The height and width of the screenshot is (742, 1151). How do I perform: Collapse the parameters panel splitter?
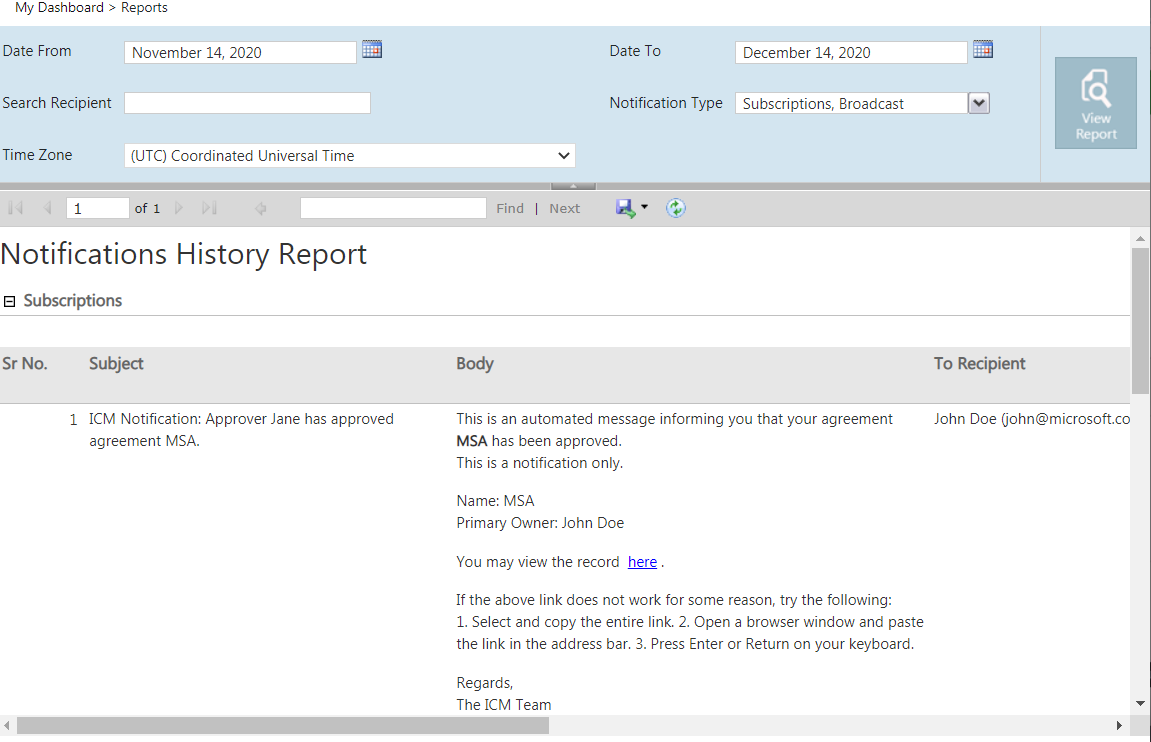(573, 186)
